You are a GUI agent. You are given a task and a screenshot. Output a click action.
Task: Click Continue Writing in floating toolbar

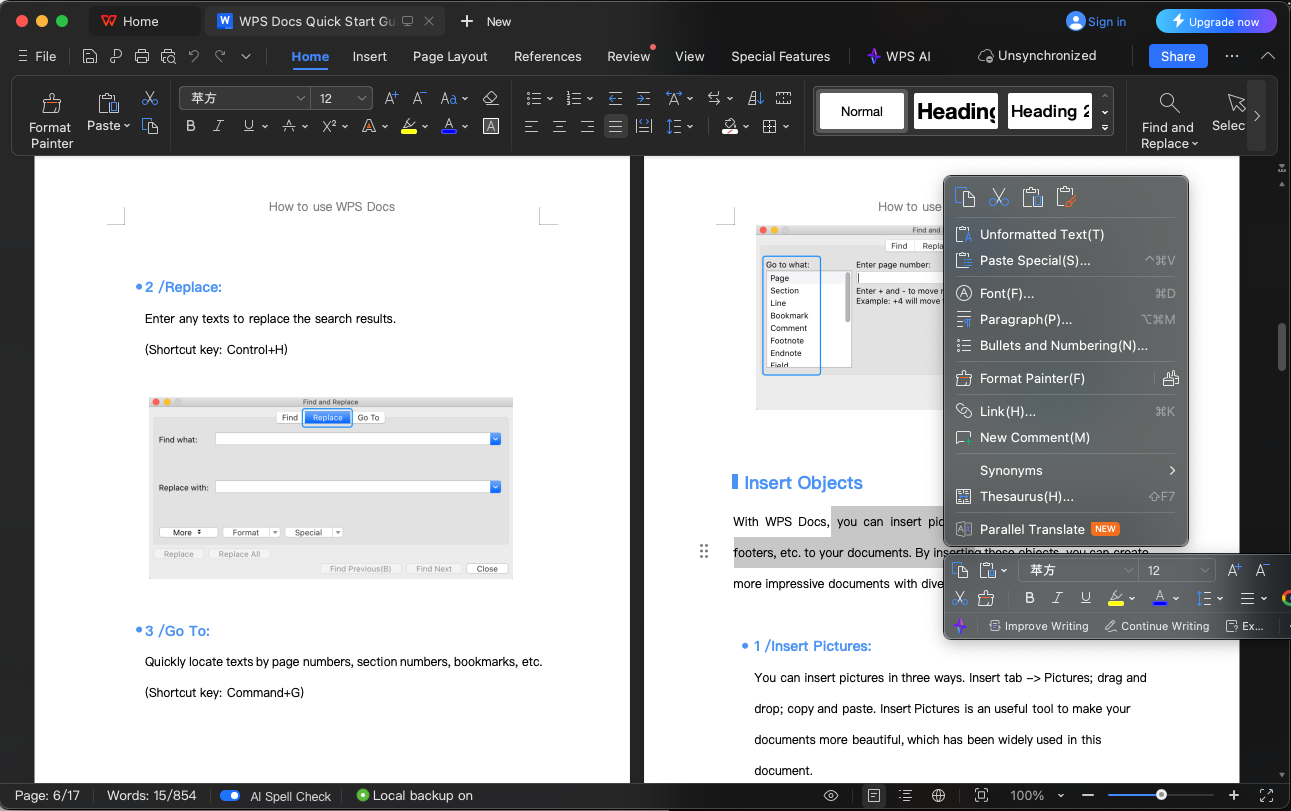[1156, 626]
